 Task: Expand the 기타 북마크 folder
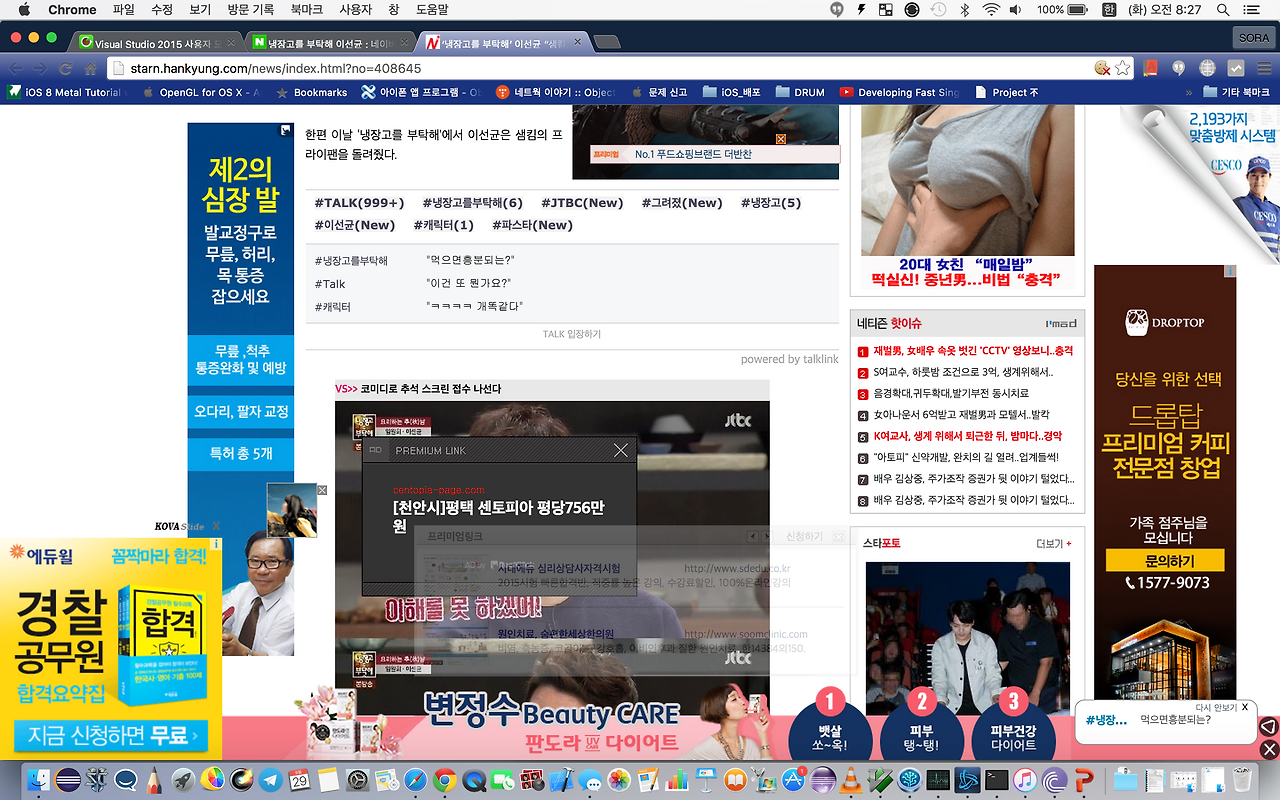1236,92
